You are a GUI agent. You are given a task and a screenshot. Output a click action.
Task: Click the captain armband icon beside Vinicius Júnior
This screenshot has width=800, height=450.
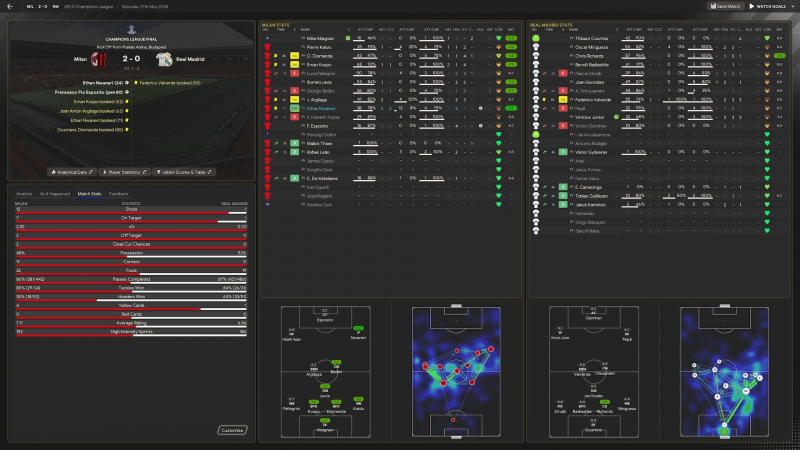point(616,117)
